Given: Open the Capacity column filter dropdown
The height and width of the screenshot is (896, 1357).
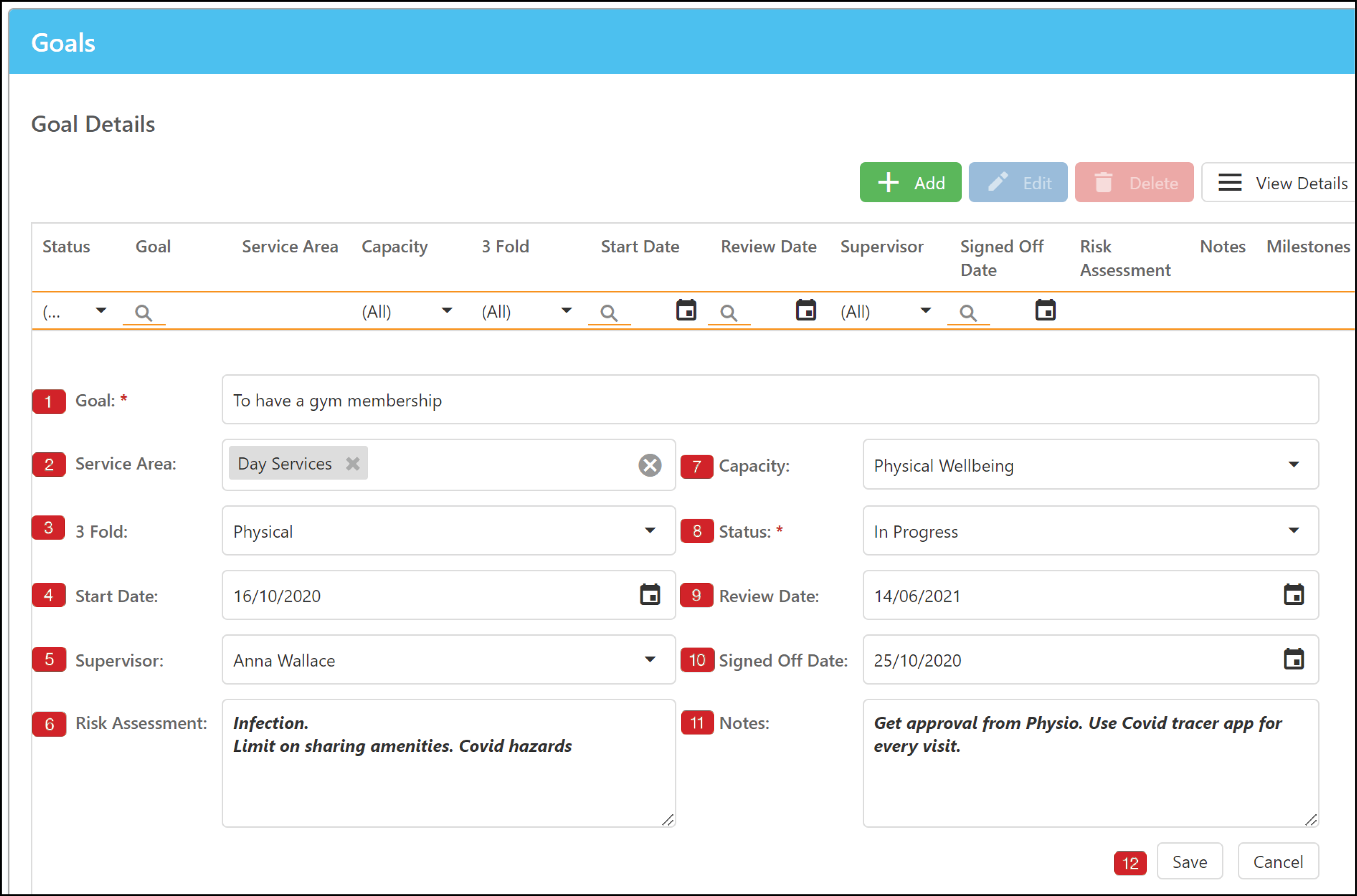Looking at the screenshot, I should 447,310.
